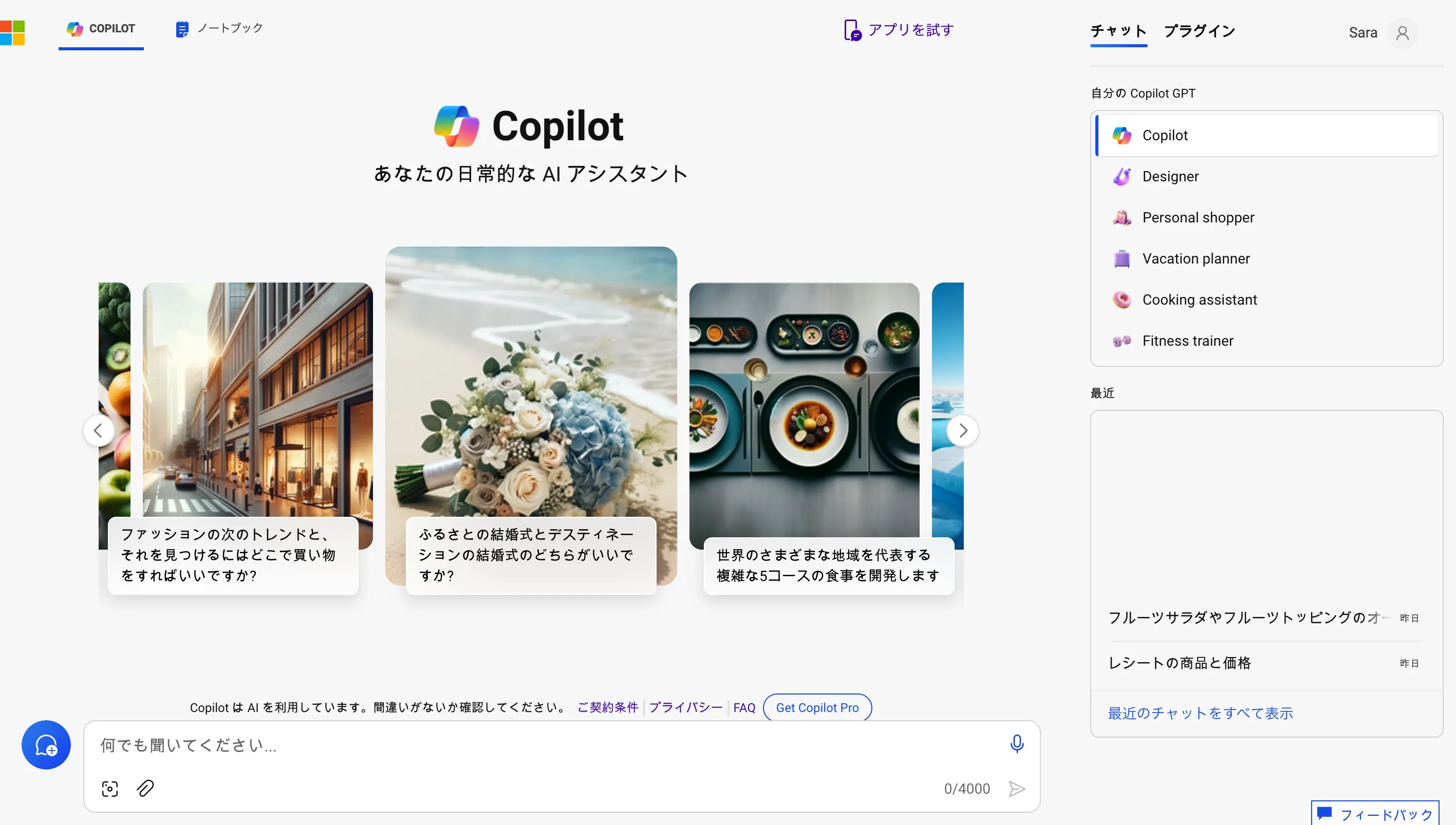Click the Copilot GPT logo in sidebar list

coord(1122,136)
